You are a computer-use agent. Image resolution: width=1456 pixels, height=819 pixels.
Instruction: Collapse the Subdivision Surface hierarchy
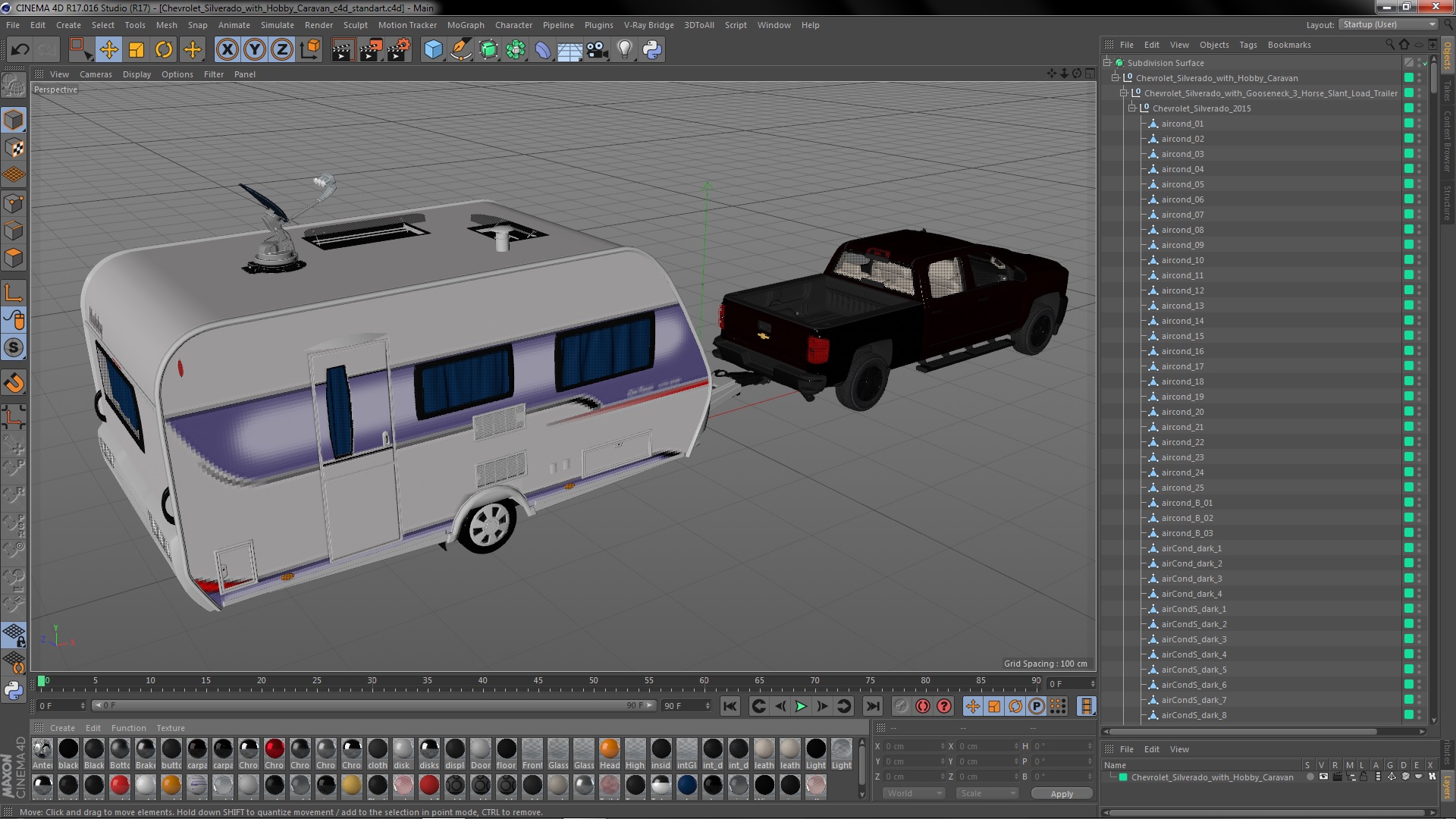(x=1107, y=63)
